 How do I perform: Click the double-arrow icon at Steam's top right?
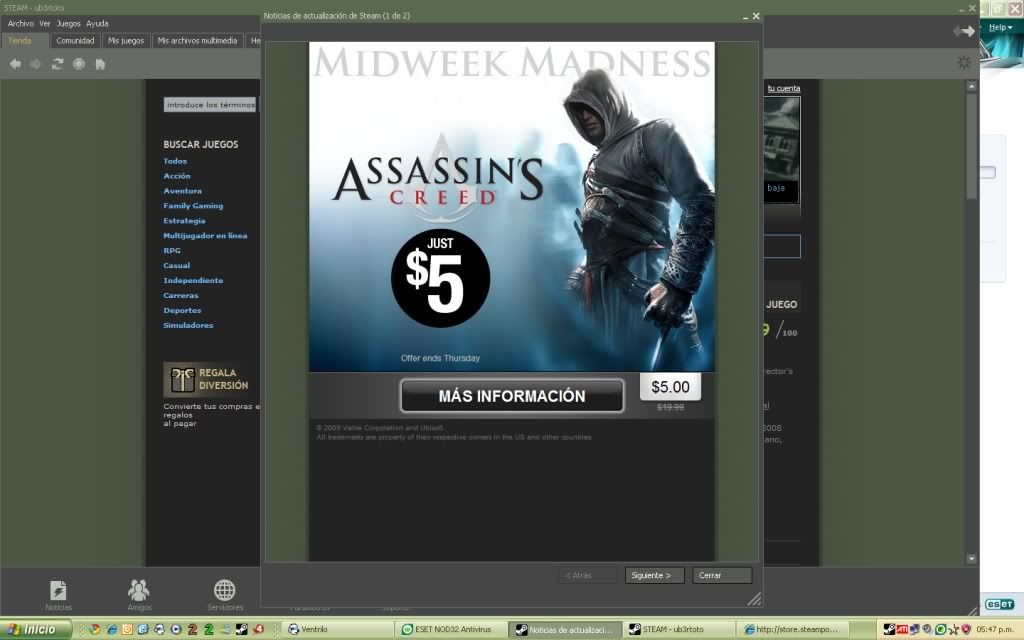pyautogui.click(x=963, y=31)
